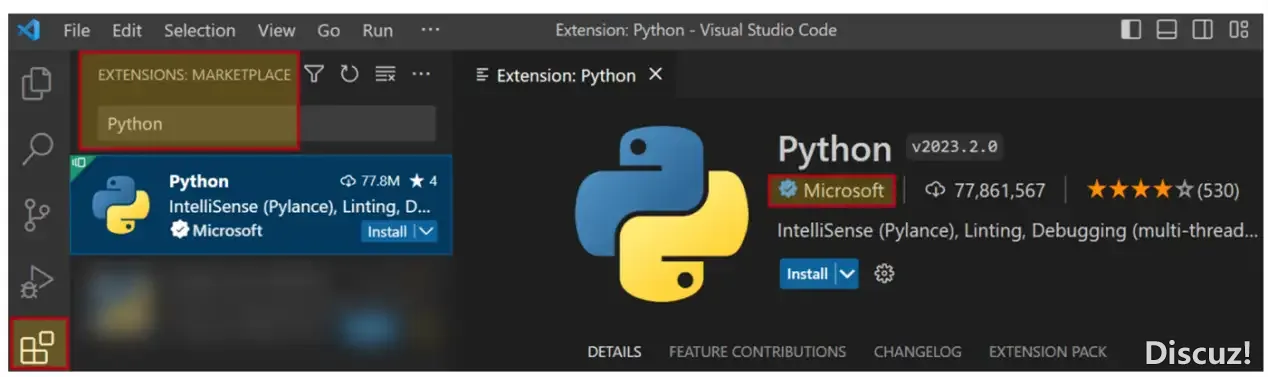Open the View menu

click(276, 30)
